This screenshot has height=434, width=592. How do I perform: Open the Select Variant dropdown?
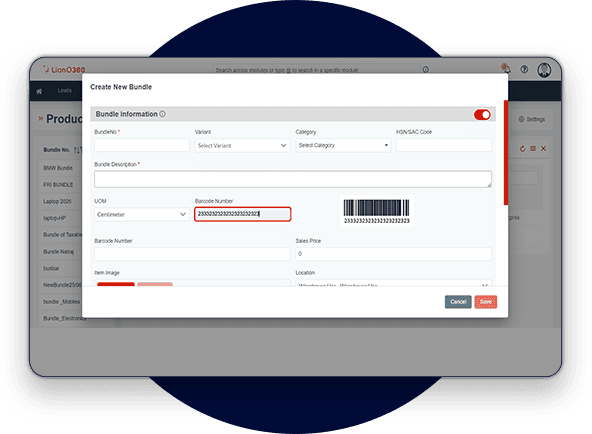pos(242,145)
